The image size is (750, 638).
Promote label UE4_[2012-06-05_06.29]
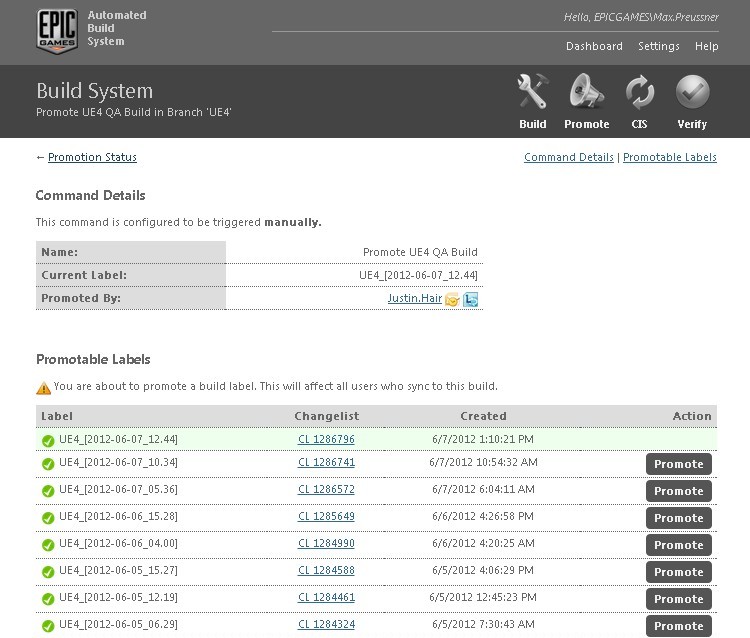[679, 626]
